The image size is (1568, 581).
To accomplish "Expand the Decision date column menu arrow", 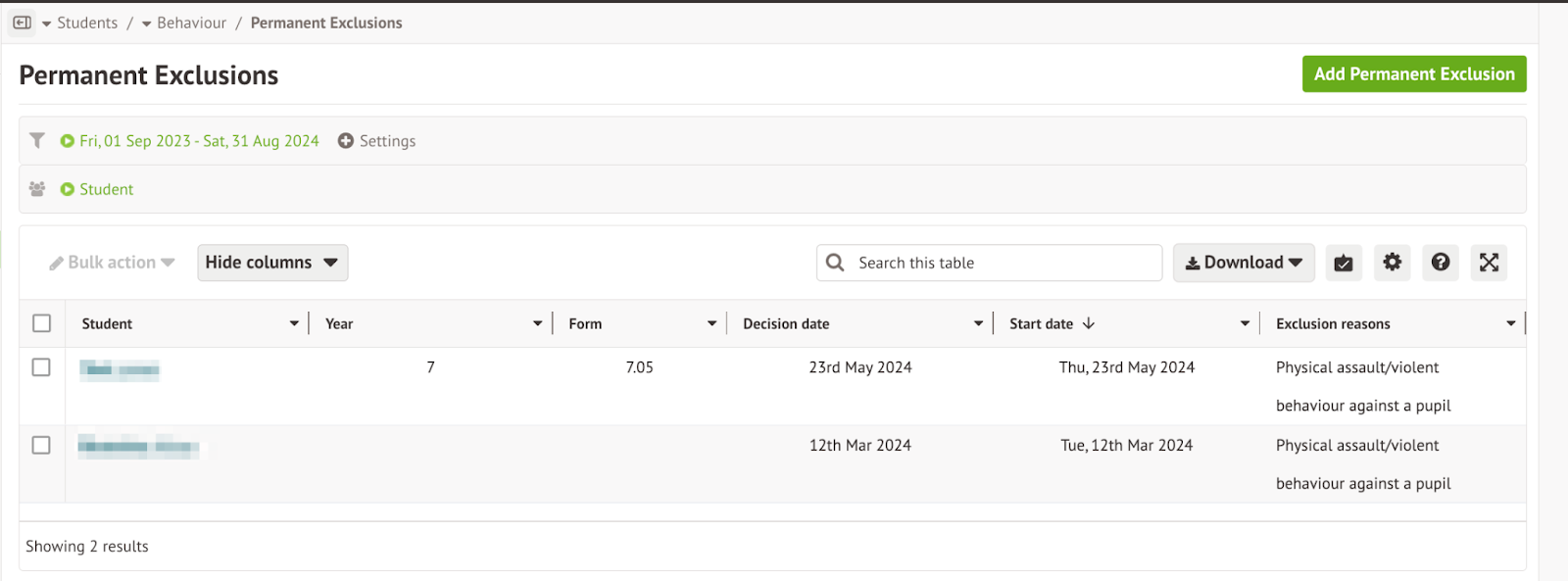I will pos(978,323).
